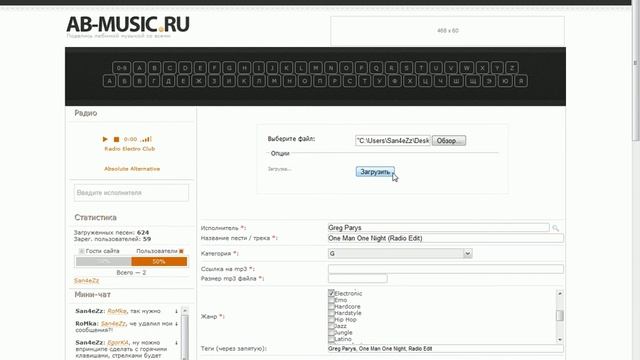640x360 pixels.
Task: Uncheck the Electronic genre checkbox
Action: pos(331,293)
